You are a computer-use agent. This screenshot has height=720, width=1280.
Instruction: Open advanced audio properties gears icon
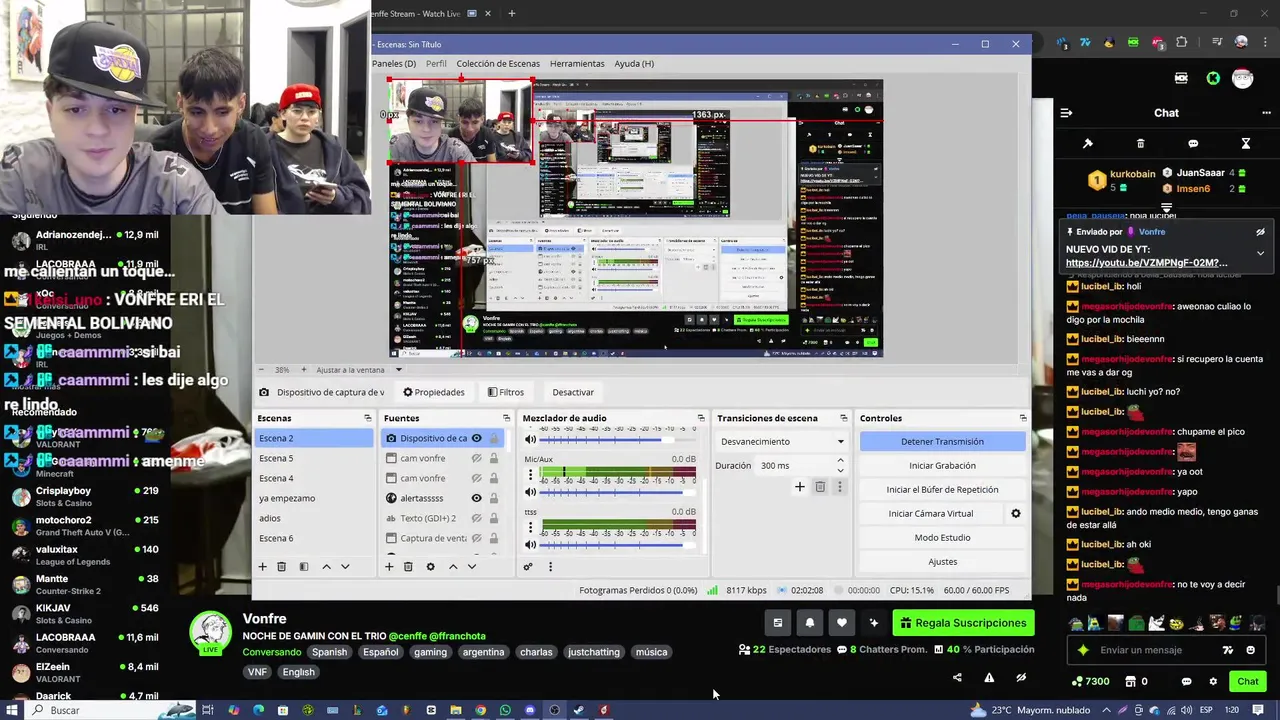tap(528, 567)
